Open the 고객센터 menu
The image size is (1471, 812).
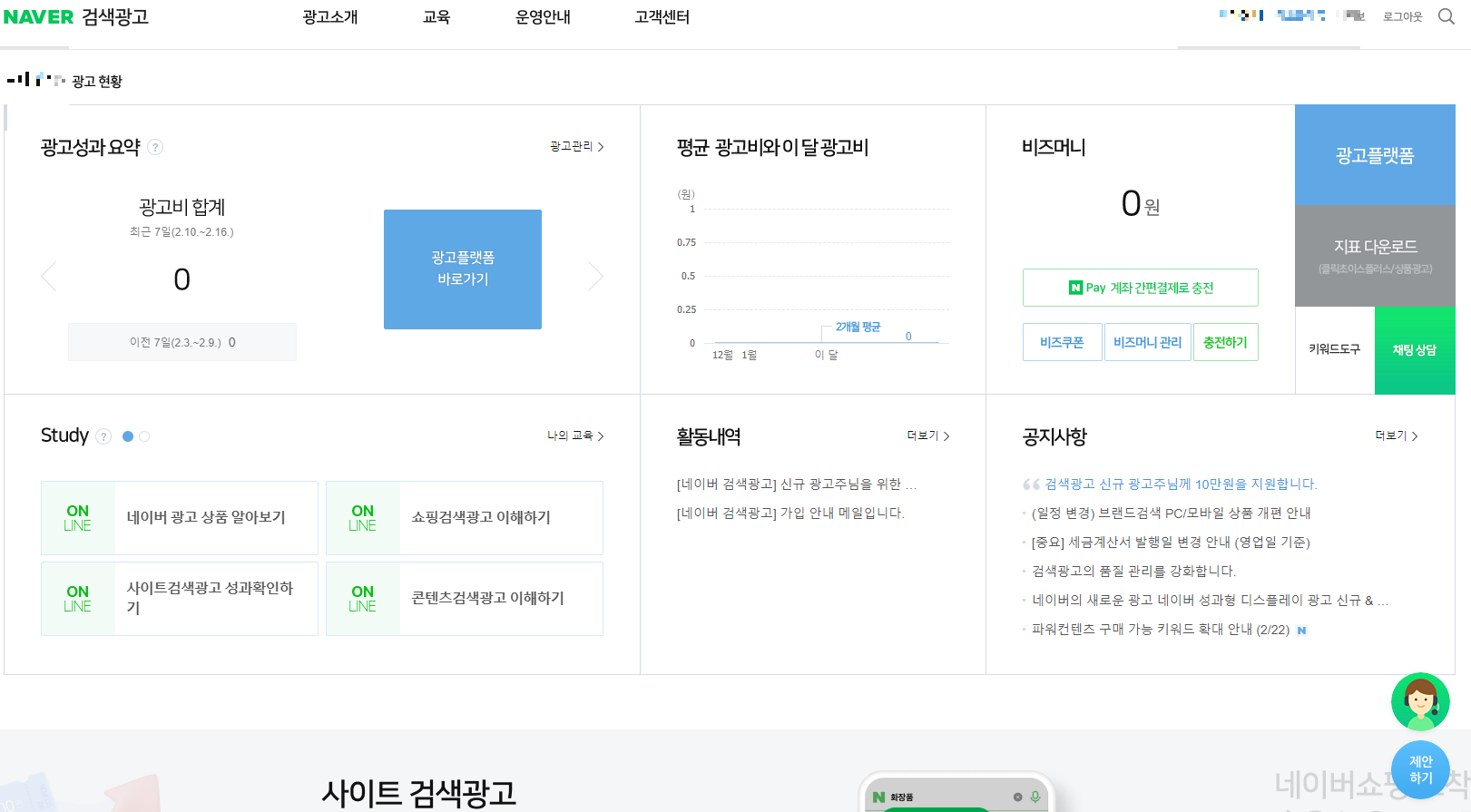coord(662,17)
